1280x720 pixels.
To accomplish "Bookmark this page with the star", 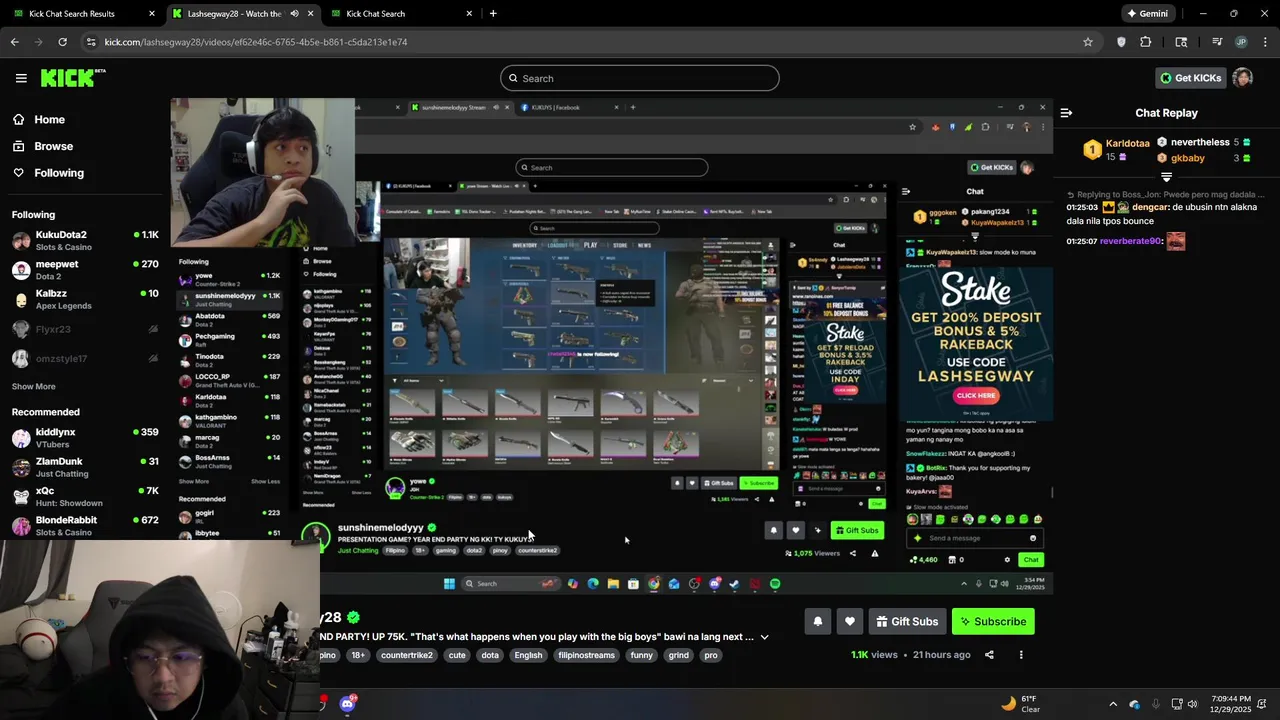I will point(1088,42).
